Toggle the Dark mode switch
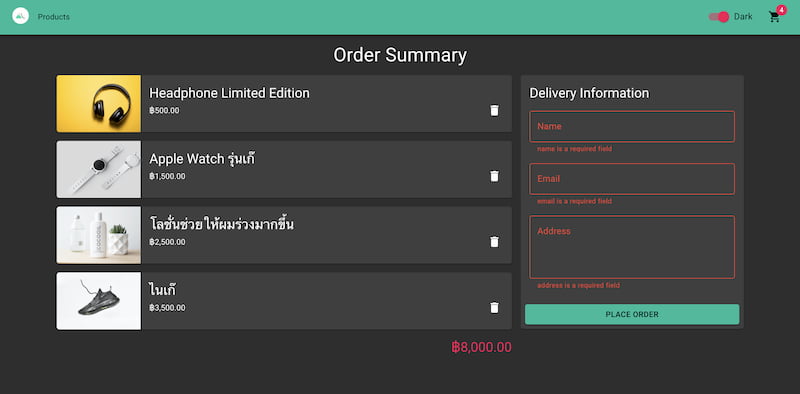This screenshot has width=800, height=394. 719,17
